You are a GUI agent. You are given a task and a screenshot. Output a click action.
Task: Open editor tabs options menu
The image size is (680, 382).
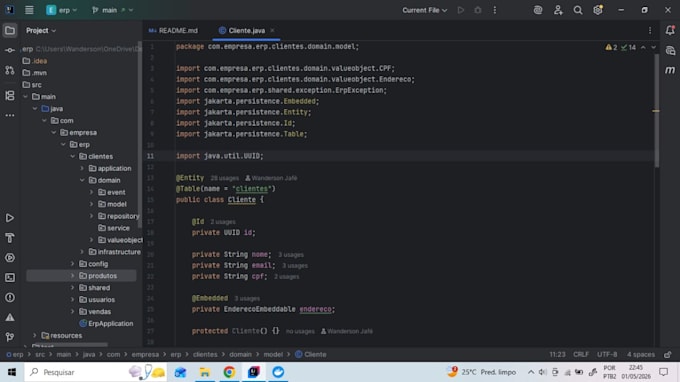click(x=650, y=30)
